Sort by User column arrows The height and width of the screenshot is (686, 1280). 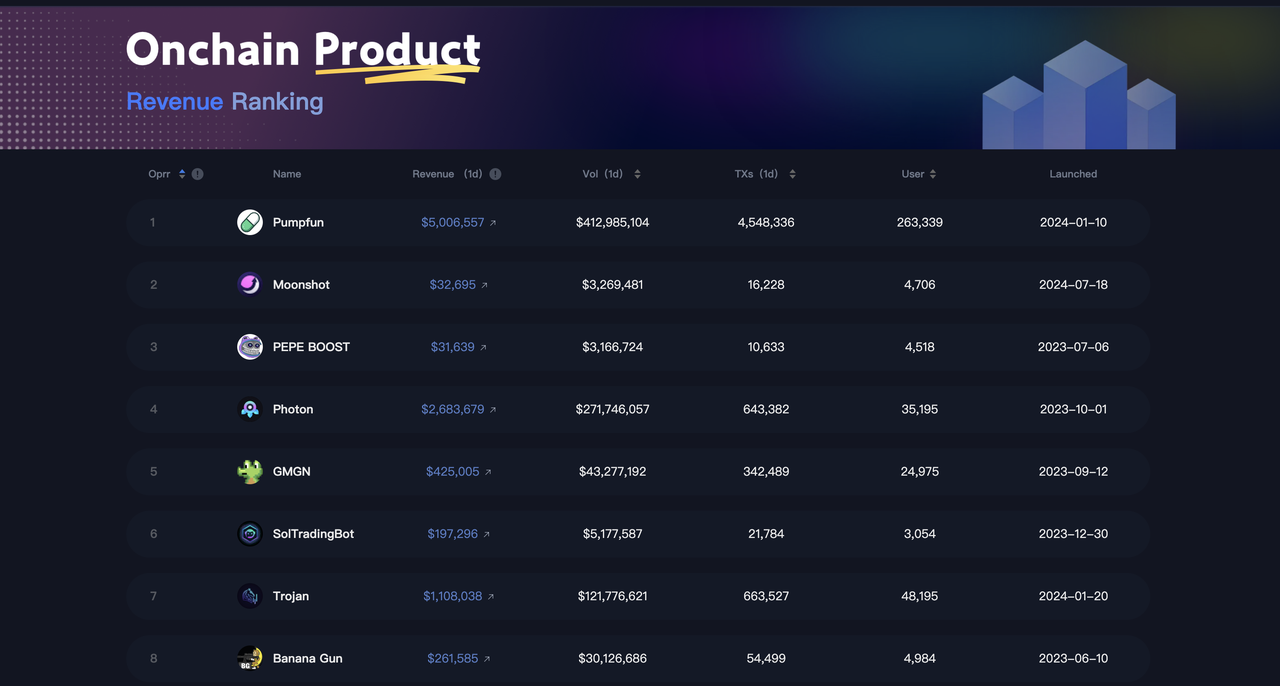933,174
